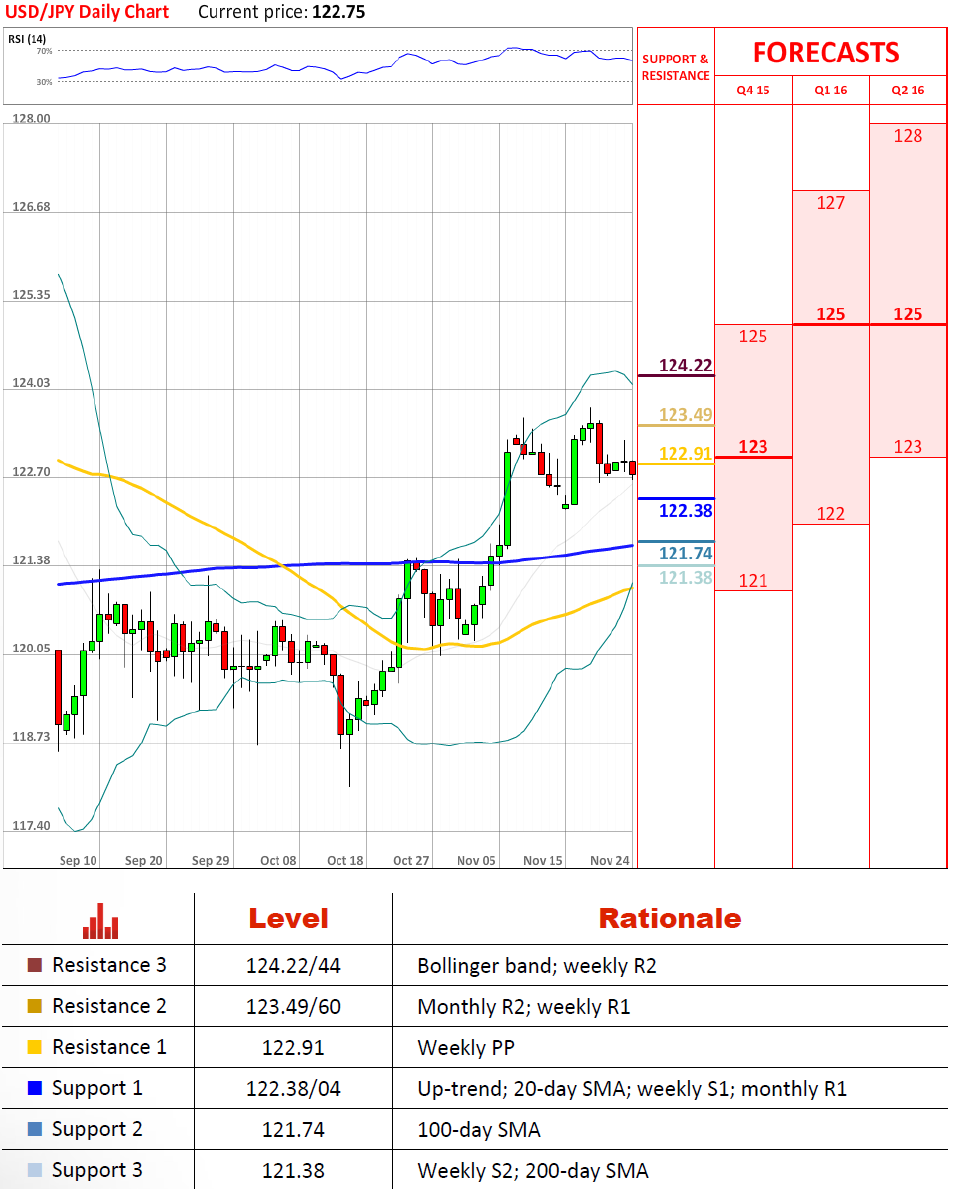The height and width of the screenshot is (1189, 954).
Task: Select the 'Resistance 1' row label
Action: (x=109, y=1047)
